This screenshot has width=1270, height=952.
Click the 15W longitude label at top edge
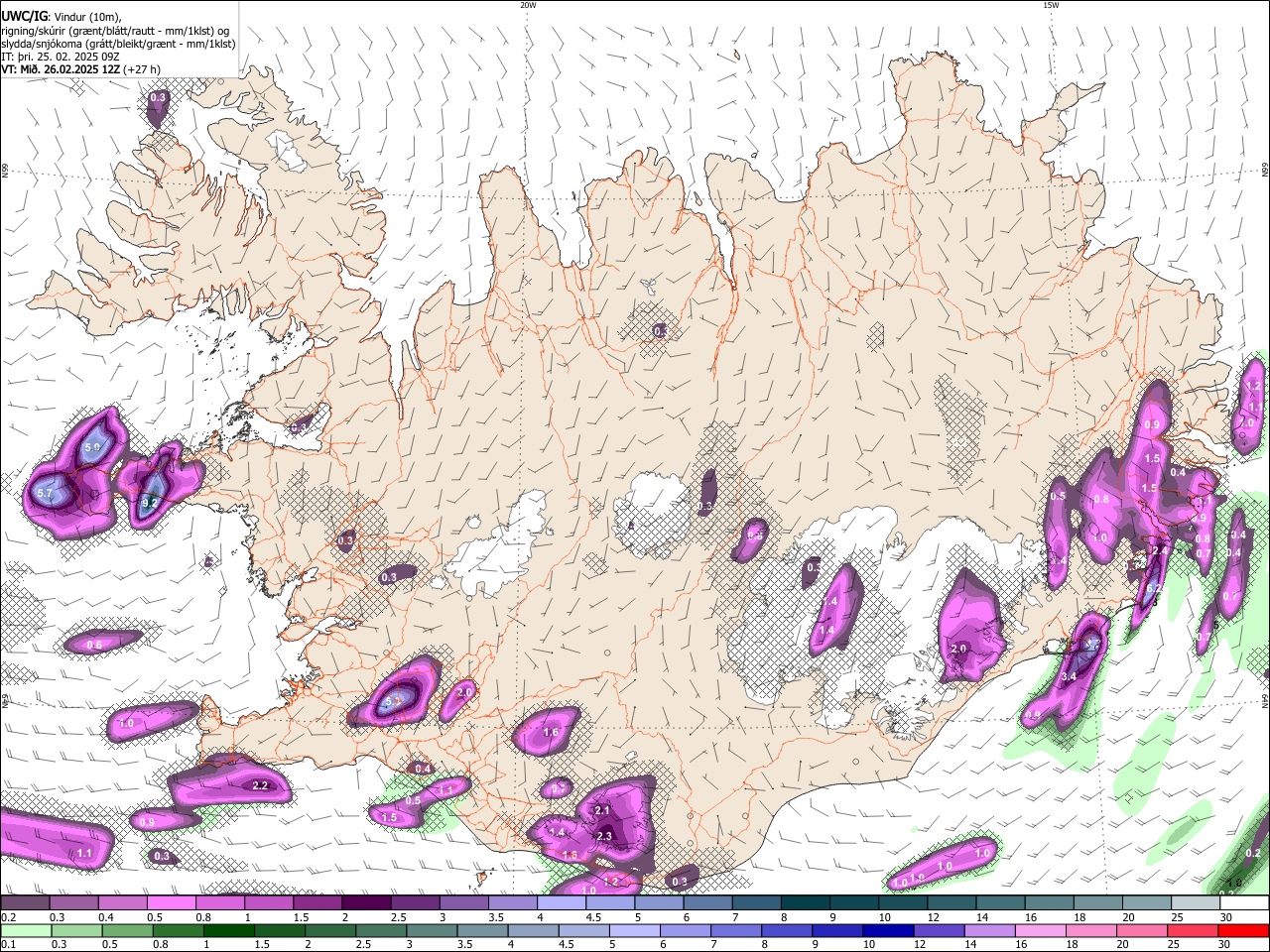[1051, 5]
